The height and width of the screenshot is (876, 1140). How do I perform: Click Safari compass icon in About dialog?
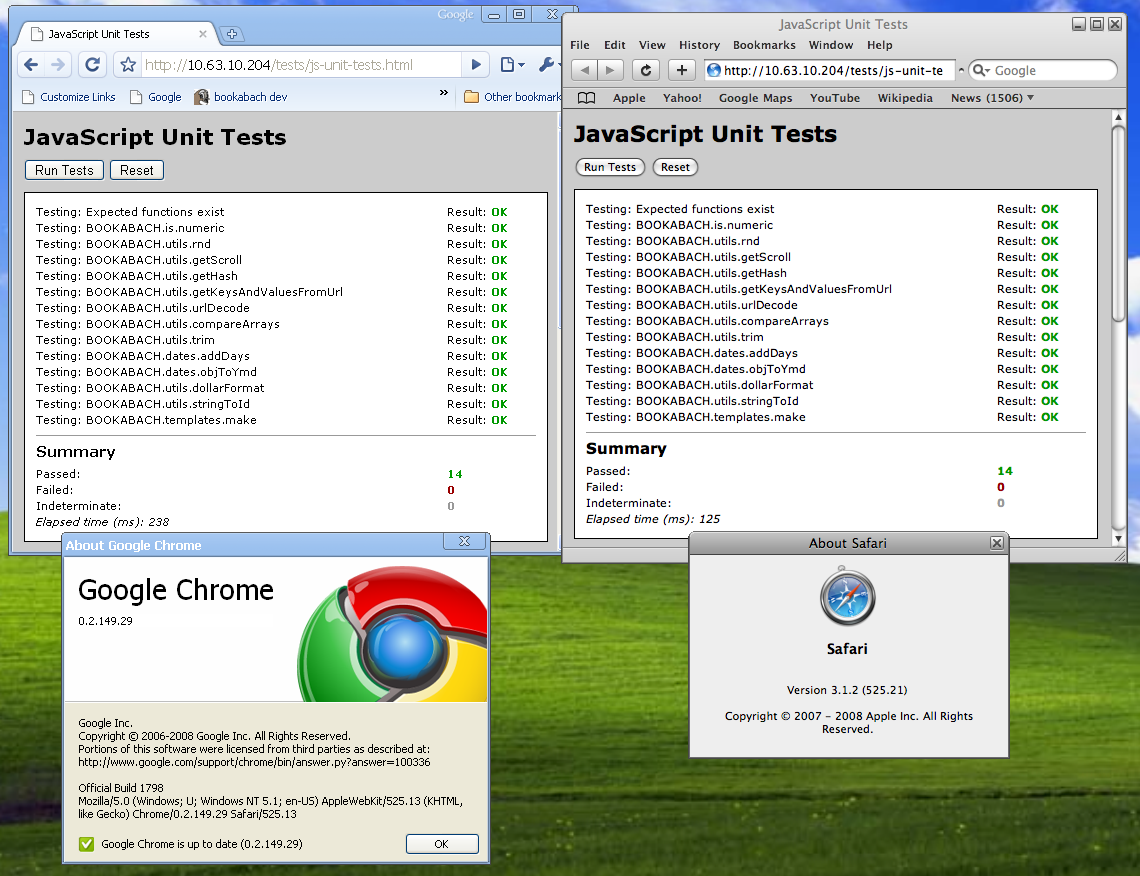(848, 598)
